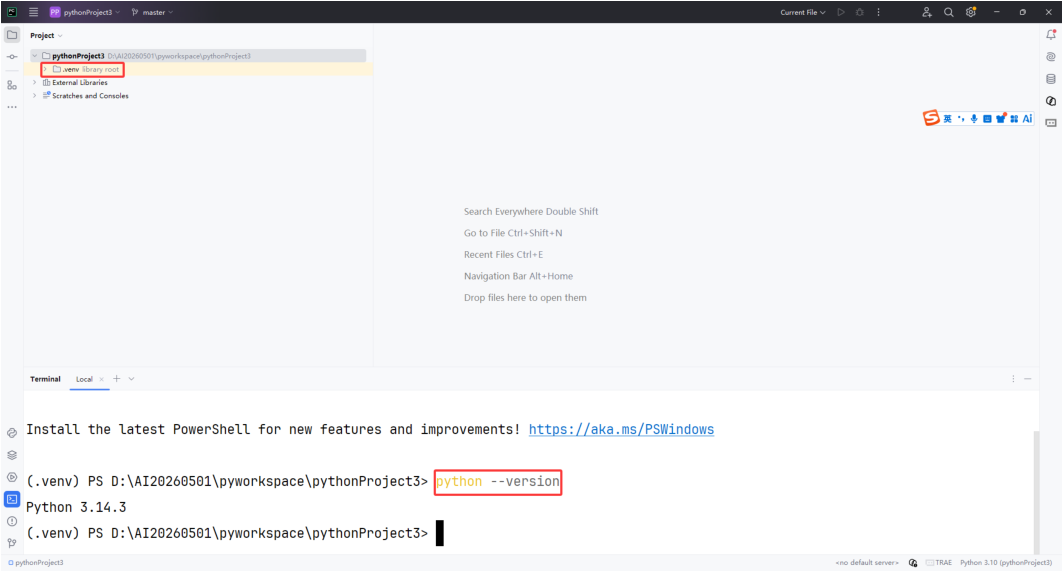Open the bottom icon in the right sidebar
The width and height of the screenshot is (1063, 572).
[1051, 123]
